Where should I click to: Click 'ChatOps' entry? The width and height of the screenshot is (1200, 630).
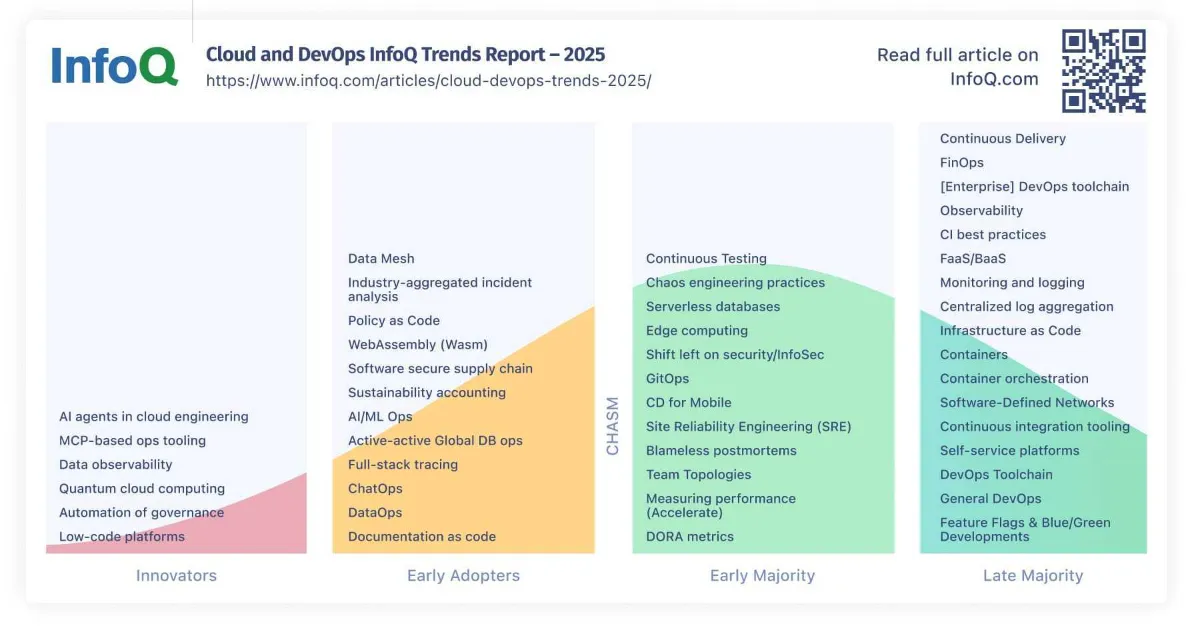tap(375, 489)
